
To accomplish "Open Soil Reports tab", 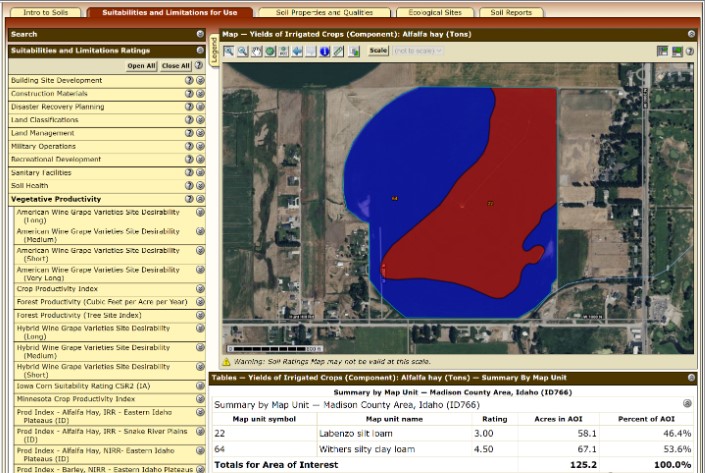I will tap(511, 12).
